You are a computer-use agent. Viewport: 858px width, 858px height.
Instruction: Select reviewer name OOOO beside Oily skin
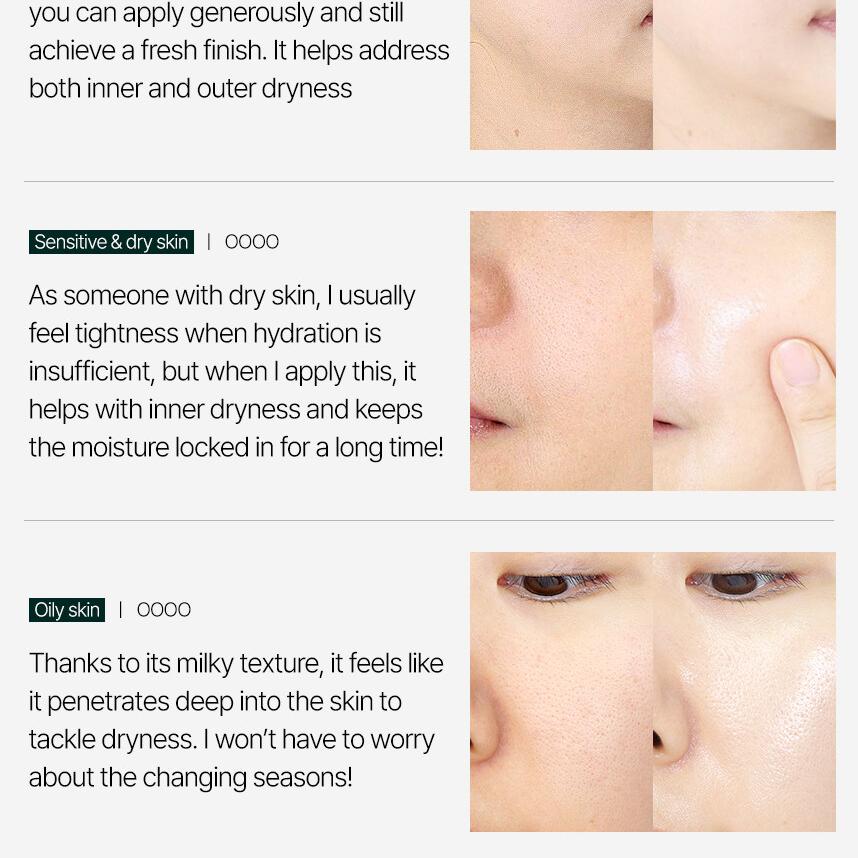pos(164,610)
